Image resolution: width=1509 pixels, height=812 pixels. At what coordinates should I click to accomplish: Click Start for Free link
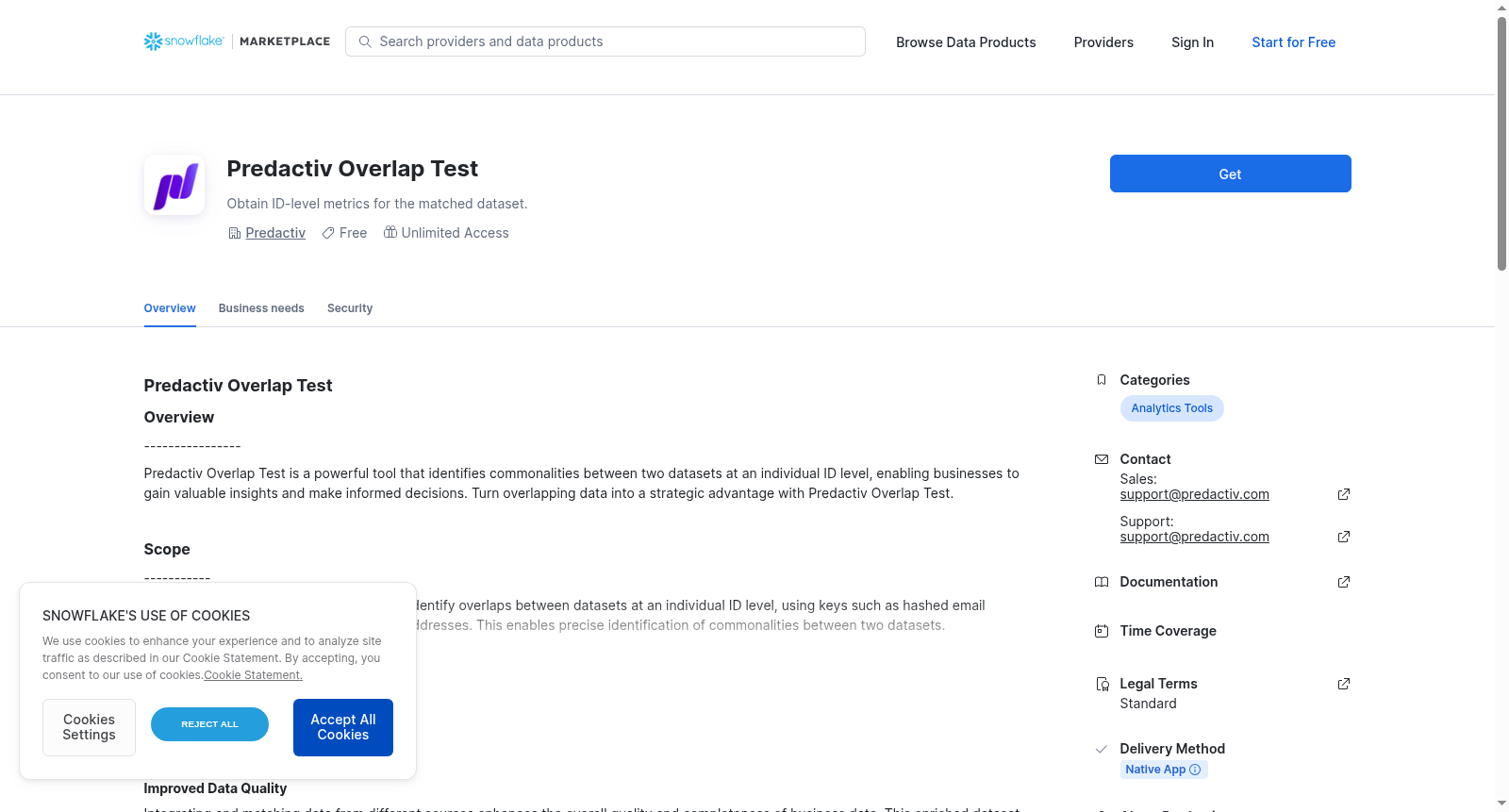[x=1293, y=42]
